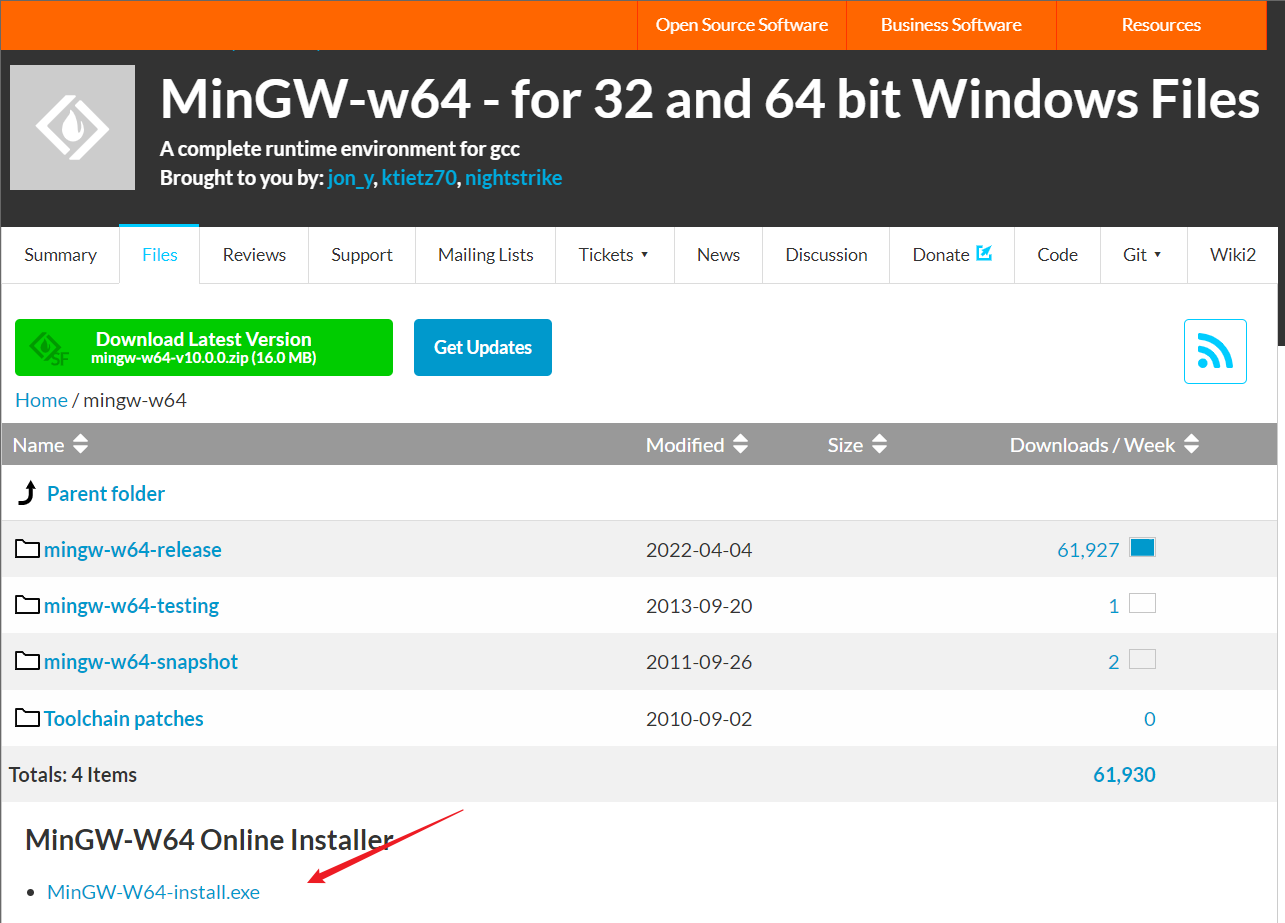Image resolution: width=1285 pixels, height=923 pixels.
Task: Go to the Reviews tab
Action: (x=254, y=255)
